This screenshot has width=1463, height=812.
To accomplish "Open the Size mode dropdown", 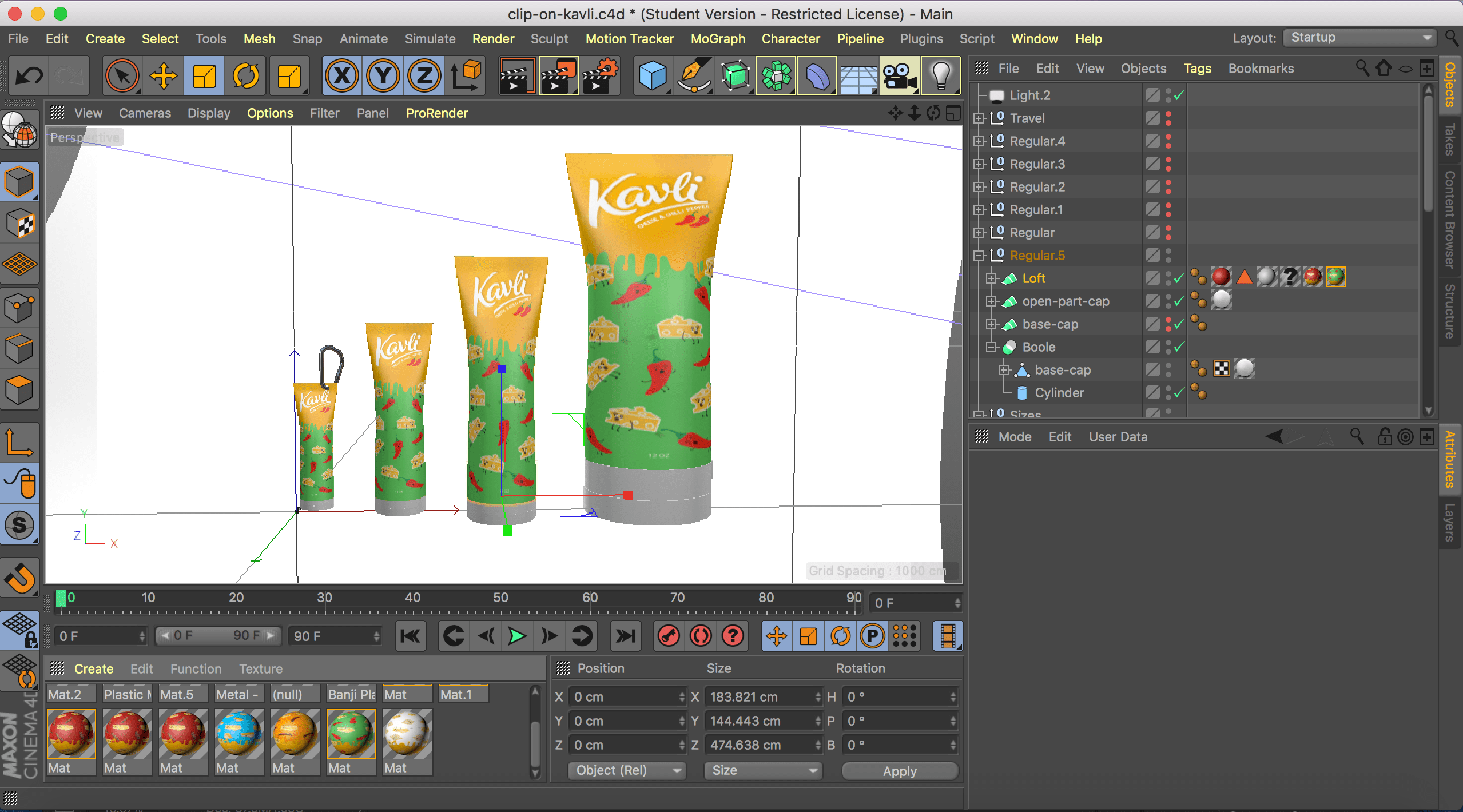I will [763, 770].
